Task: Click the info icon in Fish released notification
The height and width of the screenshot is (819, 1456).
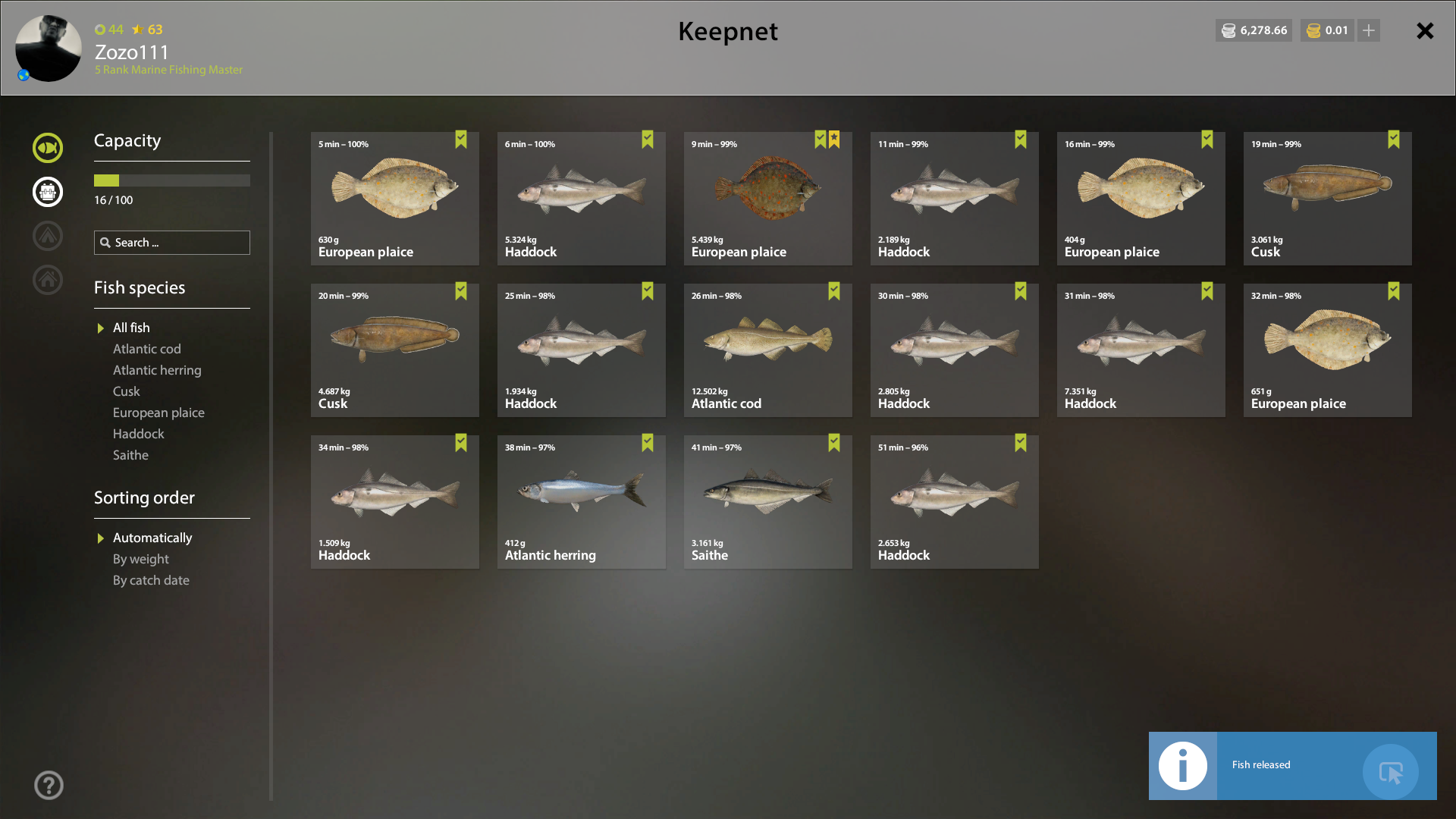Action: point(1182,766)
